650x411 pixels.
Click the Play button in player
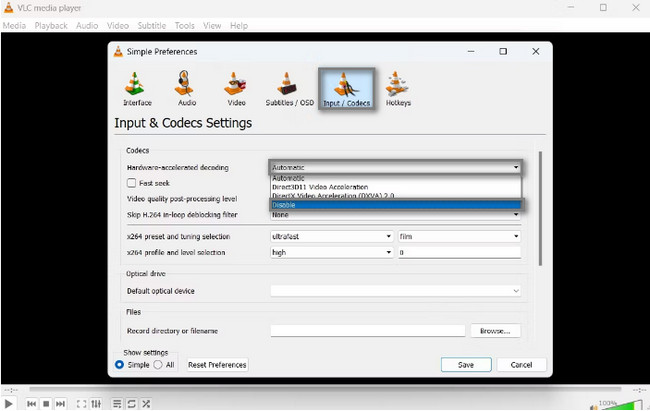(8, 404)
